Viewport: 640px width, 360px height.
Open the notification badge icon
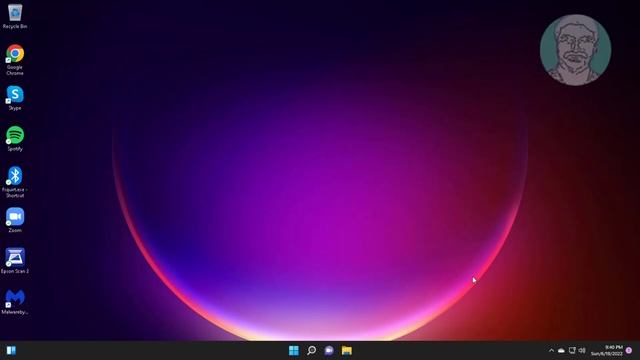pyautogui.click(x=629, y=351)
